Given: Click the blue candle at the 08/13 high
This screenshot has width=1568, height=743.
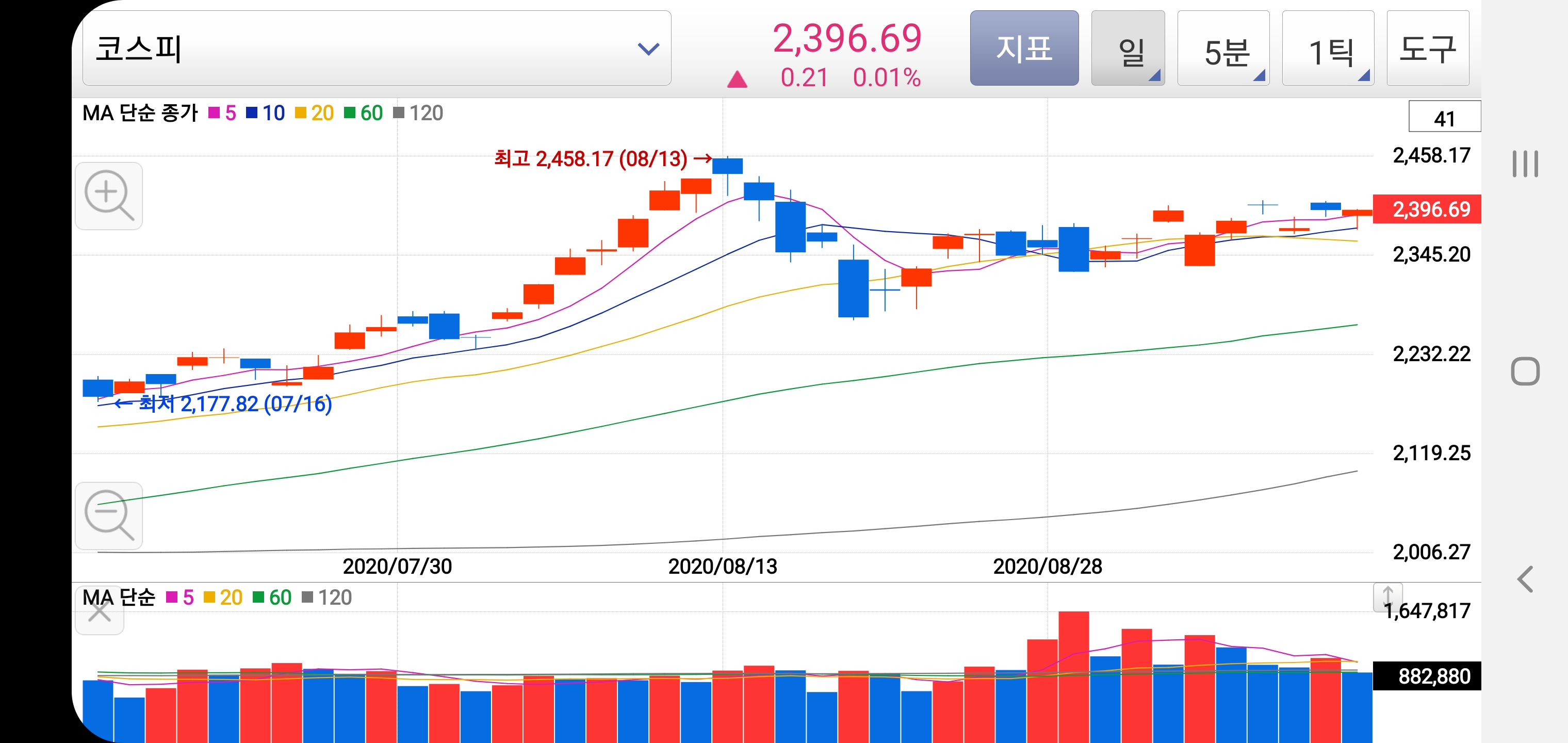Looking at the screenshot, I should click(727, 166).
